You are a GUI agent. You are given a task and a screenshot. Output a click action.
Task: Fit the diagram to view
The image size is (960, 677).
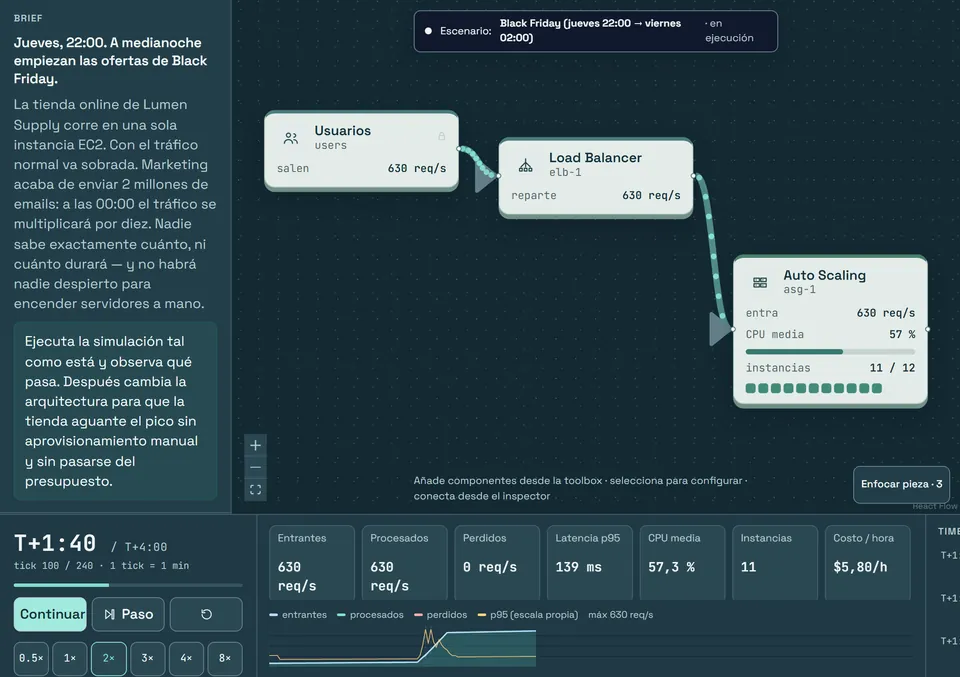[x=255, y=490]
